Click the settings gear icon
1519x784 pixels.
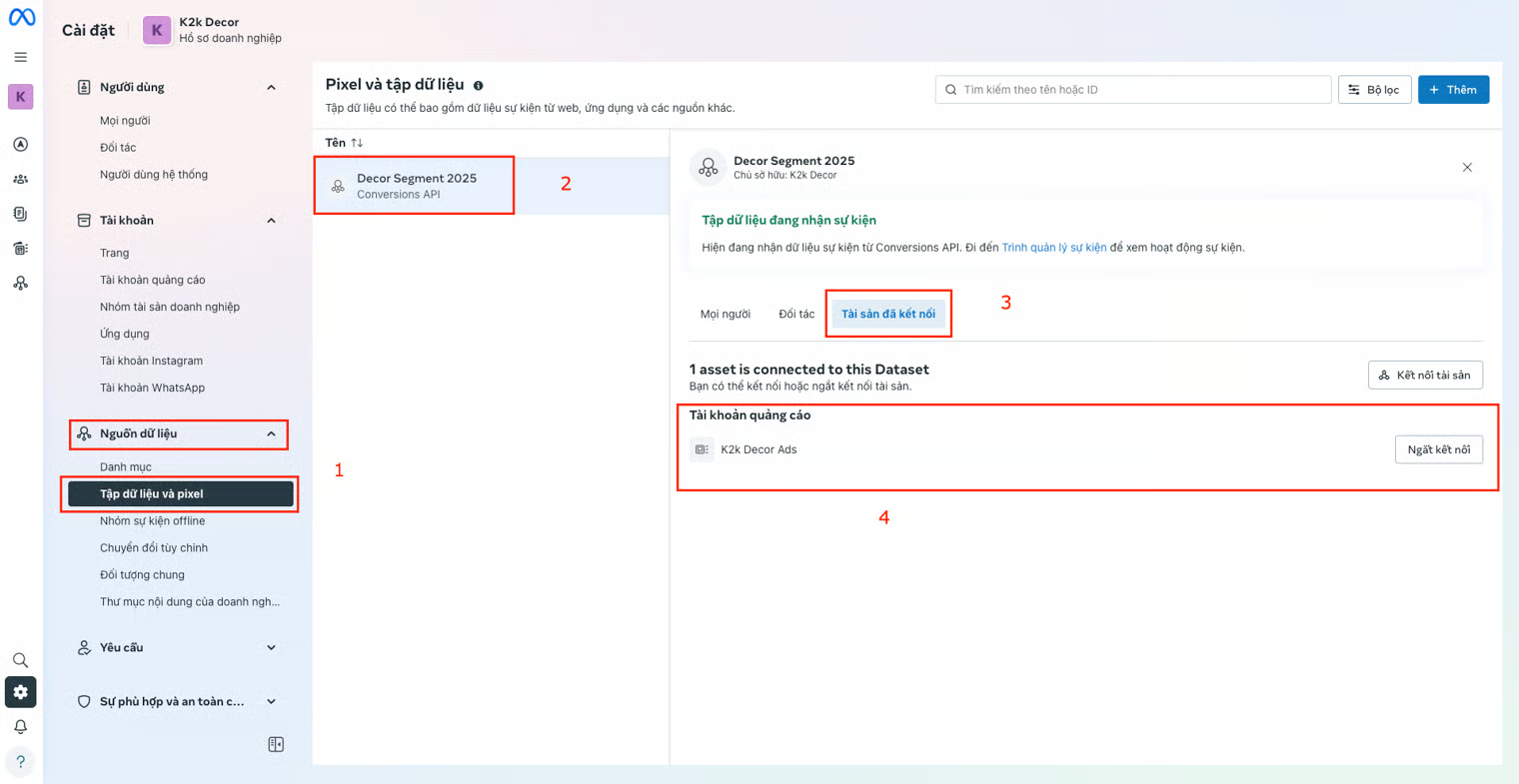click(20, 692)
